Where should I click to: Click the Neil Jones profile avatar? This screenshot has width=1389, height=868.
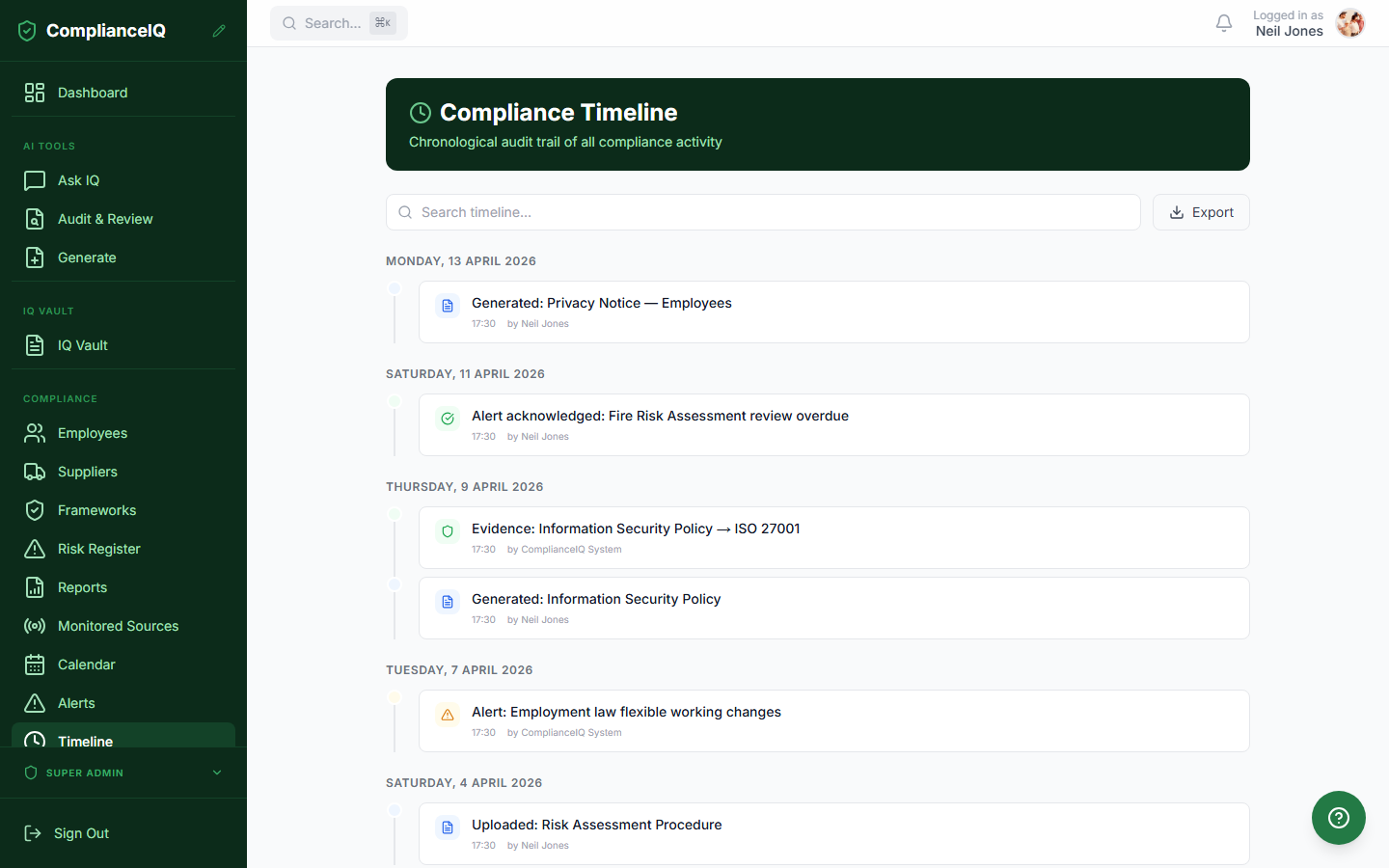[1350, 23]
